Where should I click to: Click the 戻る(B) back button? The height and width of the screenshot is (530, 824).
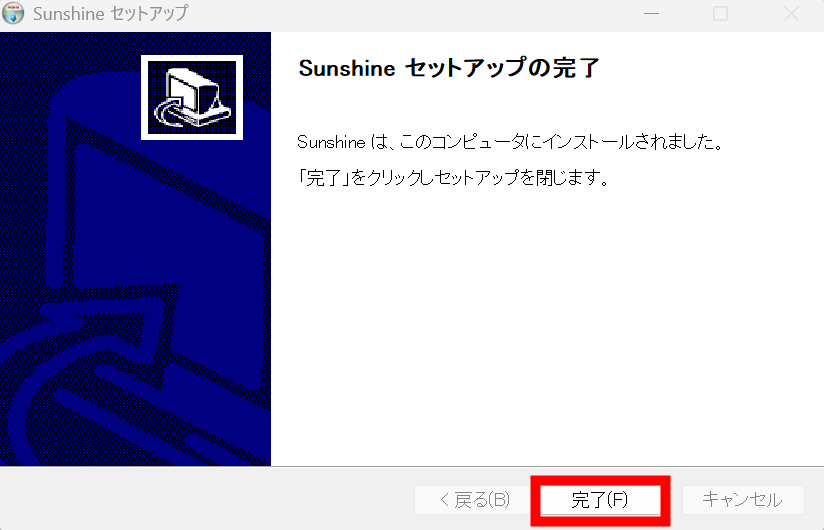tap(475, 500)
